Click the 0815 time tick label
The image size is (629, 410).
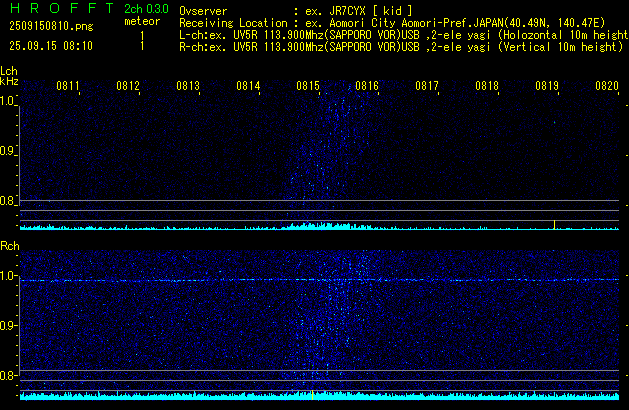click(308, 86)
